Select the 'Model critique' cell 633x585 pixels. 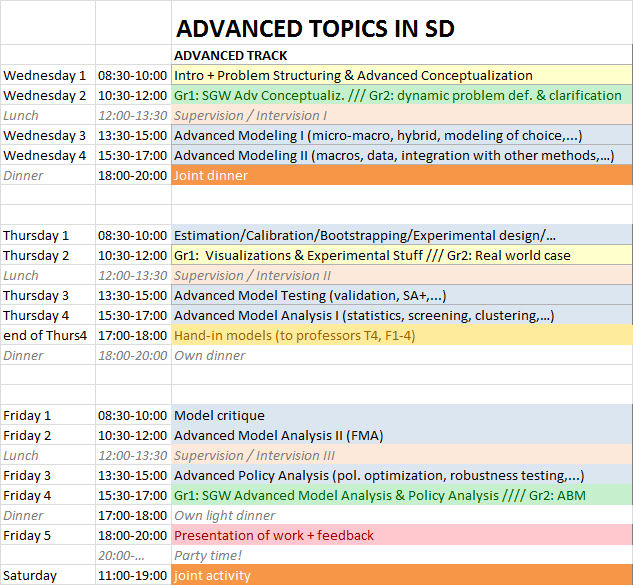pos(402,415)
